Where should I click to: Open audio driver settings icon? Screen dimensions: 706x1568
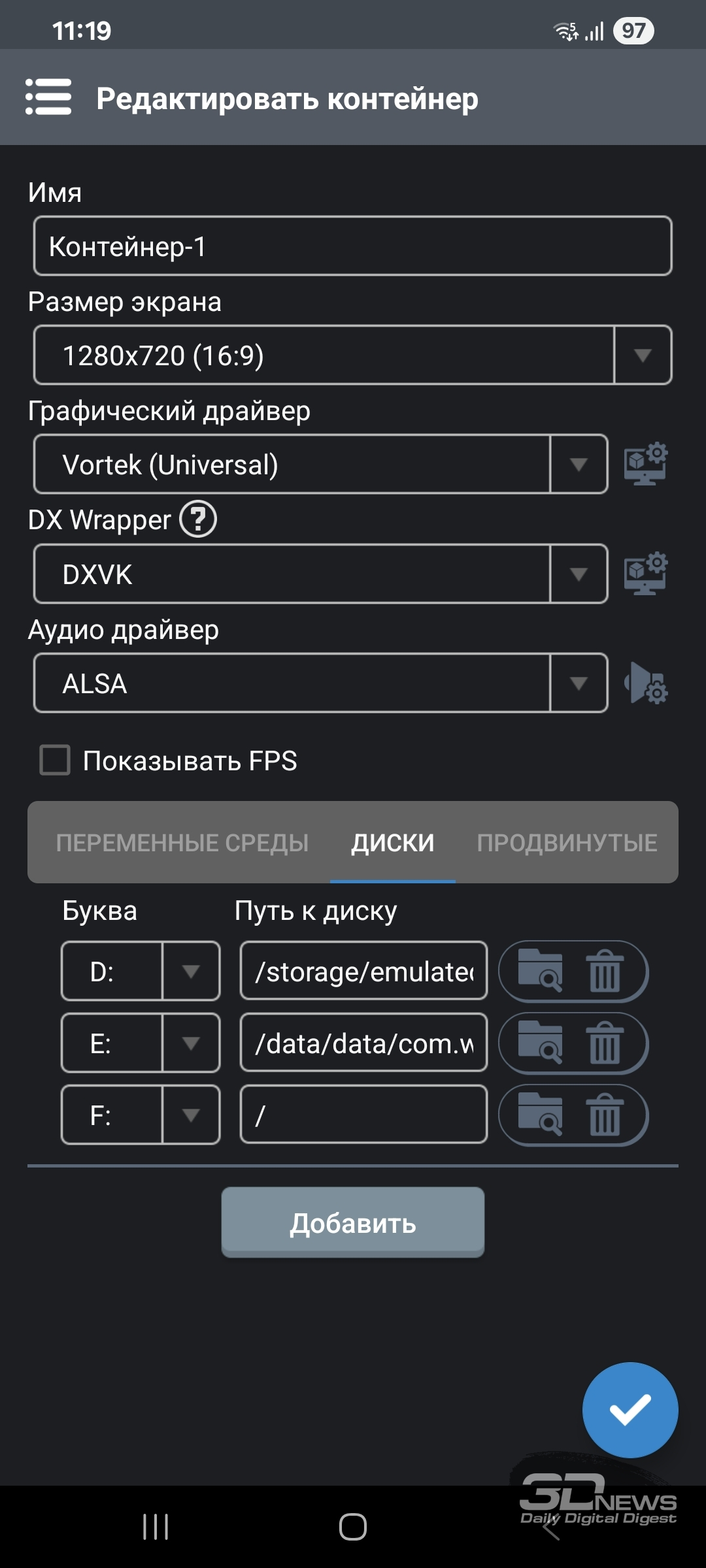coord(645,683)
